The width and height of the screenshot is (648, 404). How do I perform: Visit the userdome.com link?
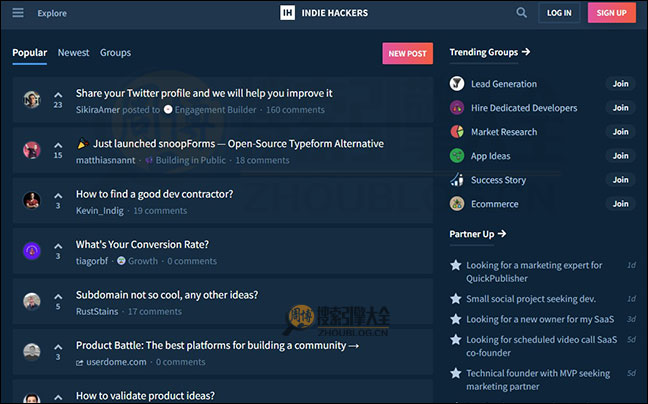pyautogui.click(x=111, y=362)
